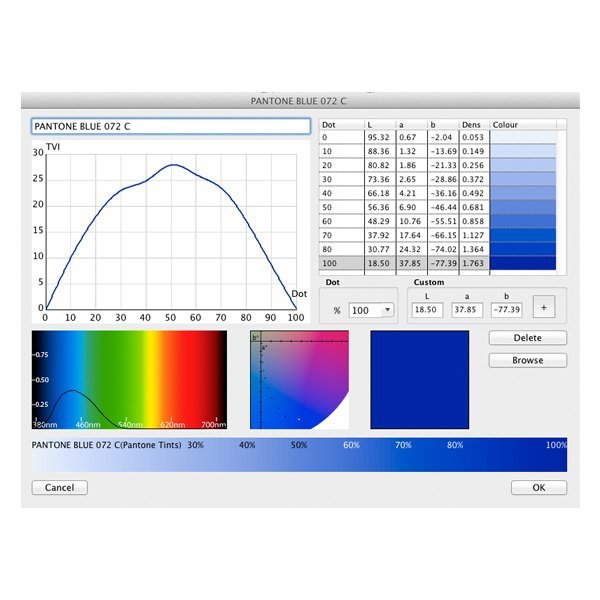Image resolution: width=600 pixels, height=600 pixels.
Task: Click the colour swatch in the 10 dot row
Action: pos(527,151)
